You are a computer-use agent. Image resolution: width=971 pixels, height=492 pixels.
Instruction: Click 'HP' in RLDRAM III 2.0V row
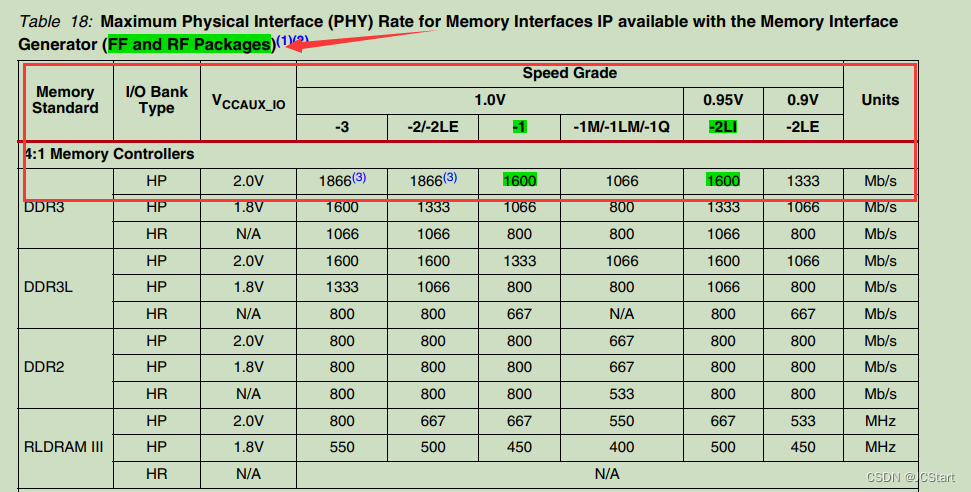157,420
